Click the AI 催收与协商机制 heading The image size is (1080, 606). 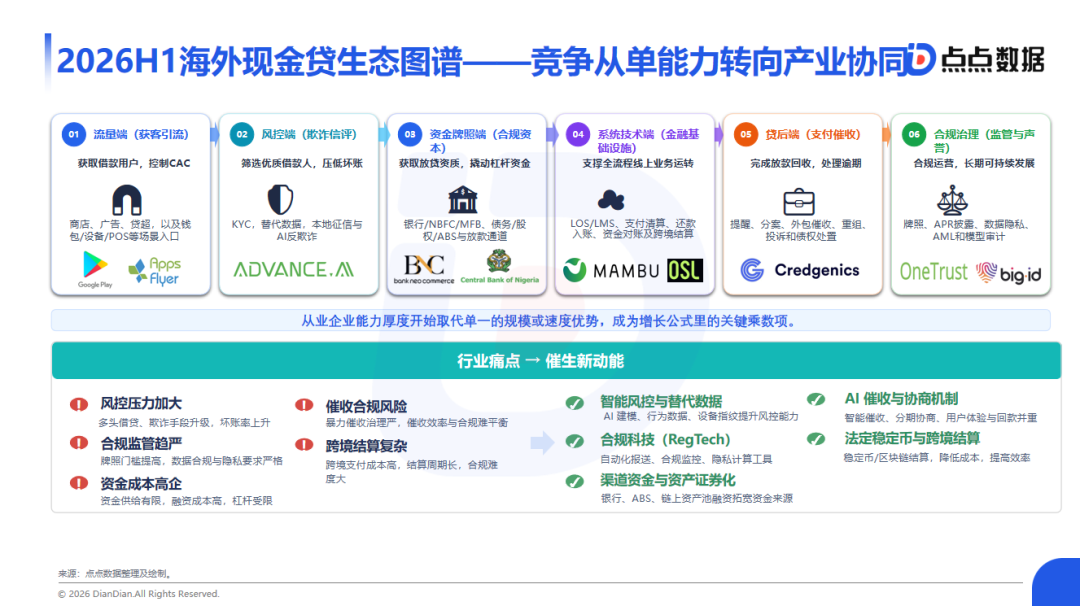tap(902, 398)
